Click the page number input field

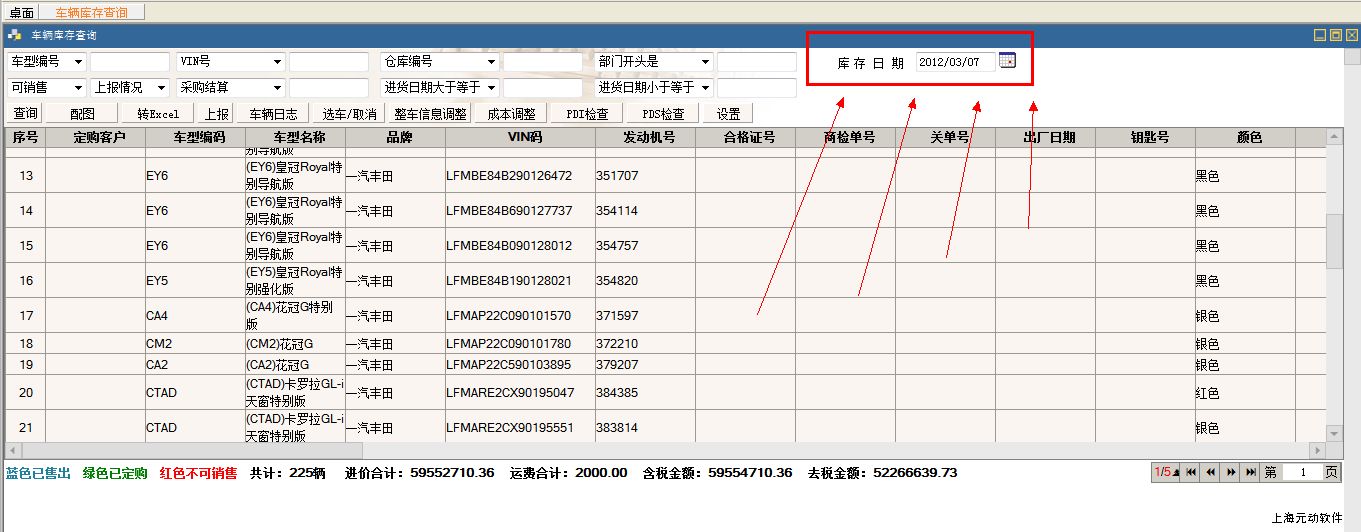click(x=1302, y=472)
